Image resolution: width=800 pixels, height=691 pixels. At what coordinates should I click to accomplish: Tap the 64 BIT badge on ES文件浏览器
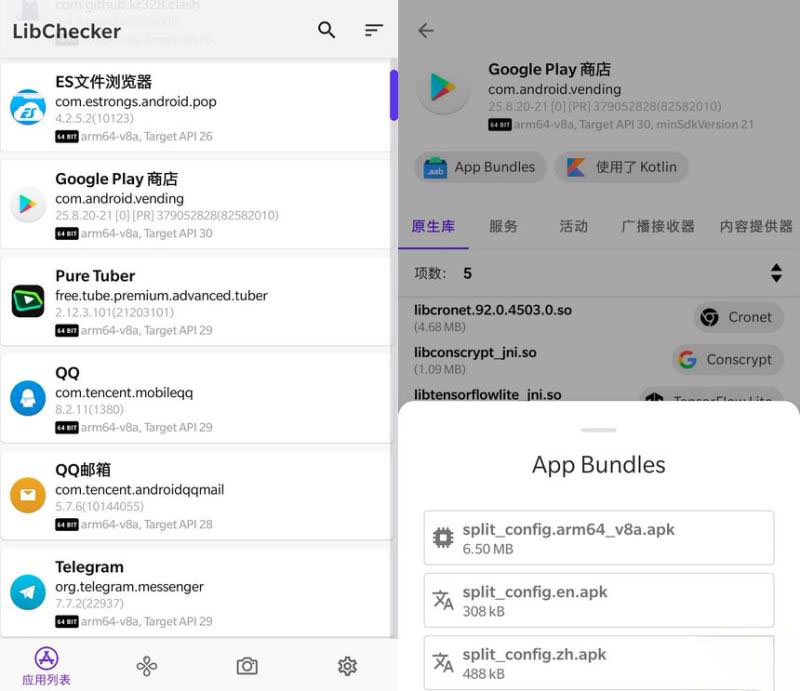(67, 137)
